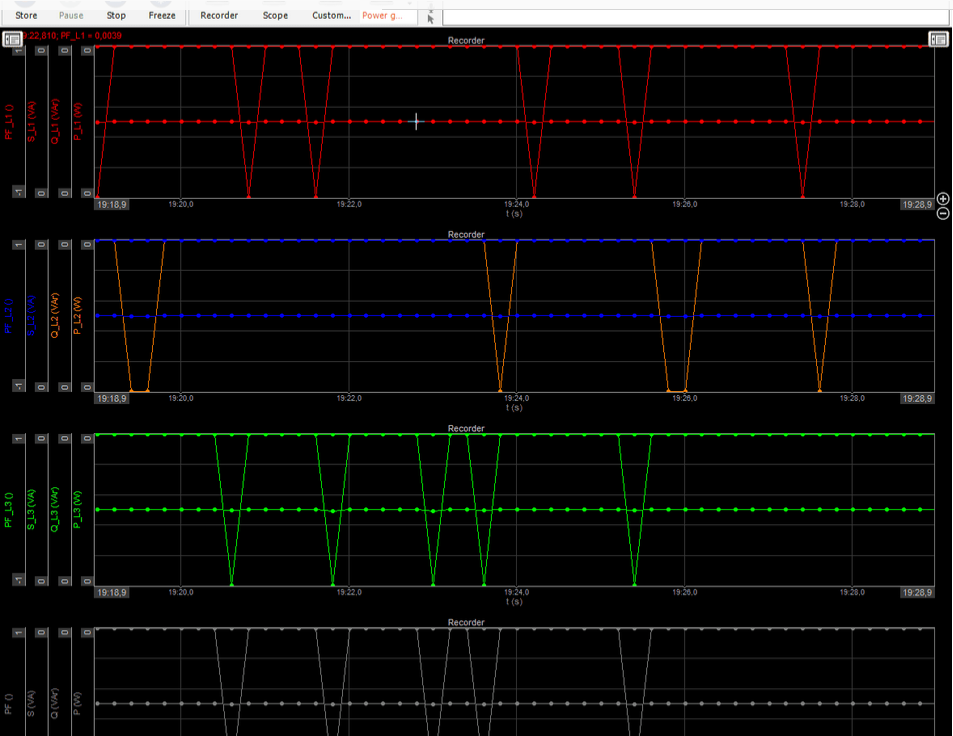Select the S_L3 (VA) axis label
Viewport: 953px width, 736px height.
pyautogui.click(x=31, y=510)
